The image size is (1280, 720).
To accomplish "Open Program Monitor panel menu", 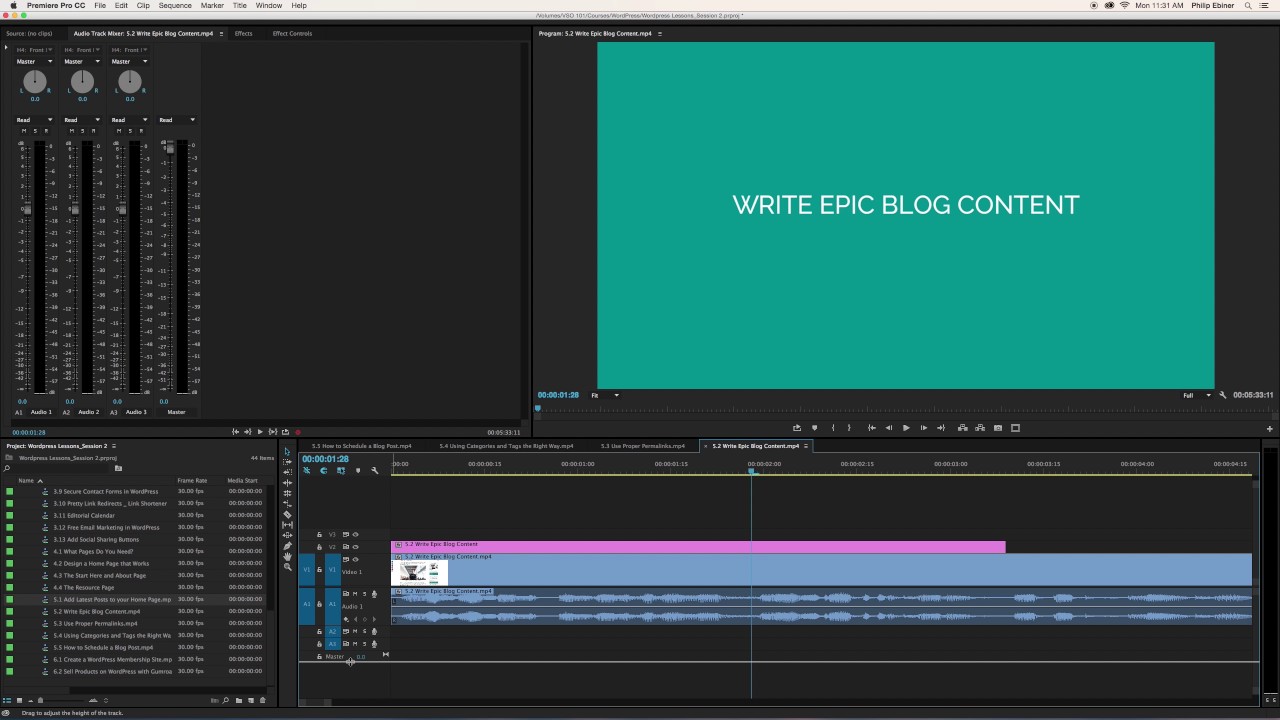I will coord(660,33).
